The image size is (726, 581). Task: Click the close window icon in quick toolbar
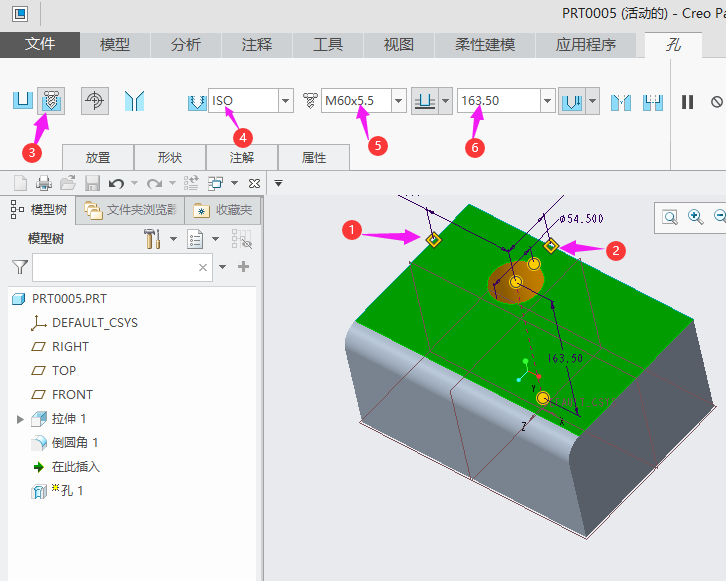[x=254, y=183]
